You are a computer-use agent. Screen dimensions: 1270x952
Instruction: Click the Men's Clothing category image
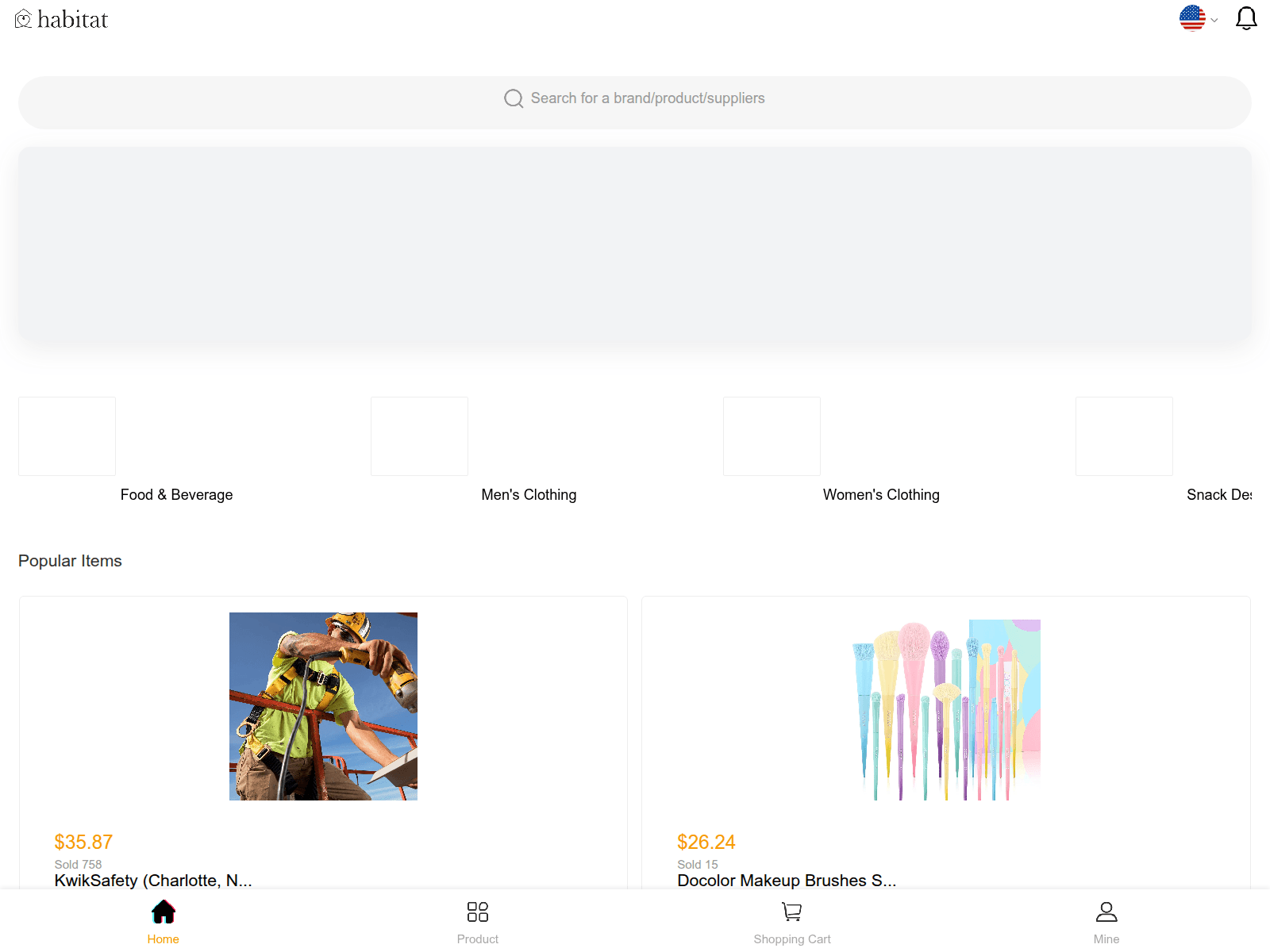click(x=419, y=436)
